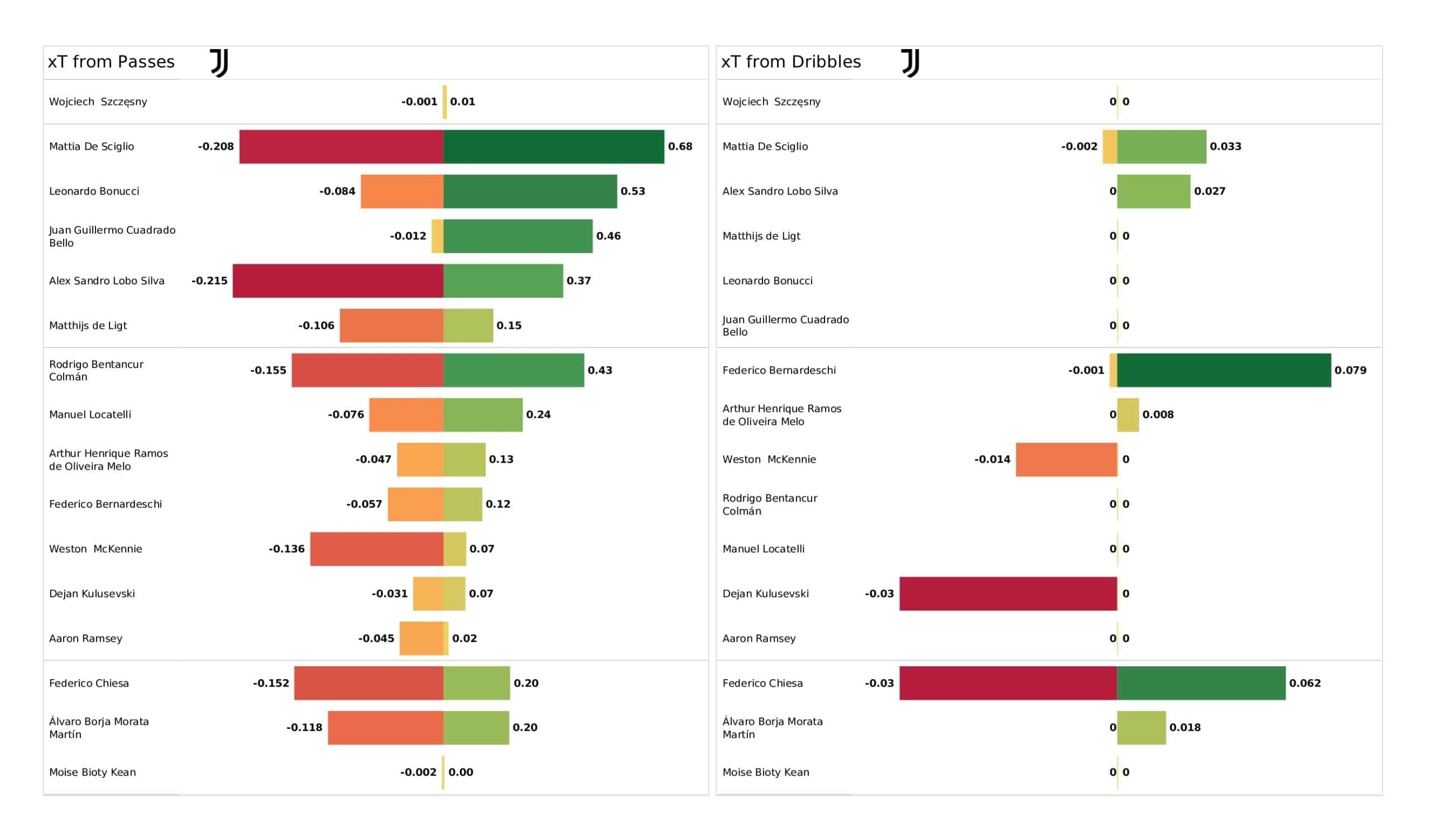This screenshot has height=840, width=1430.
Task: Click Álvaro Morata's 0.018 dribbles bar
Action: (1141, 728)
